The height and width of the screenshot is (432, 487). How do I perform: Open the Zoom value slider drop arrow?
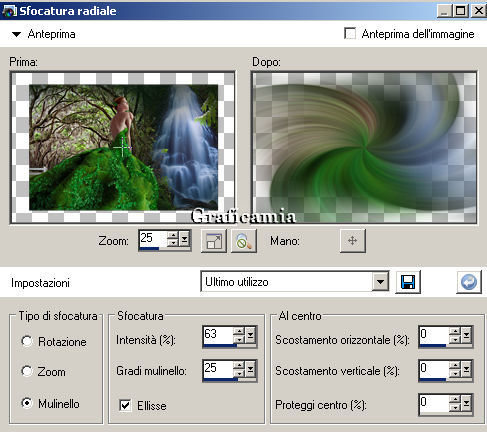(184, 239)
